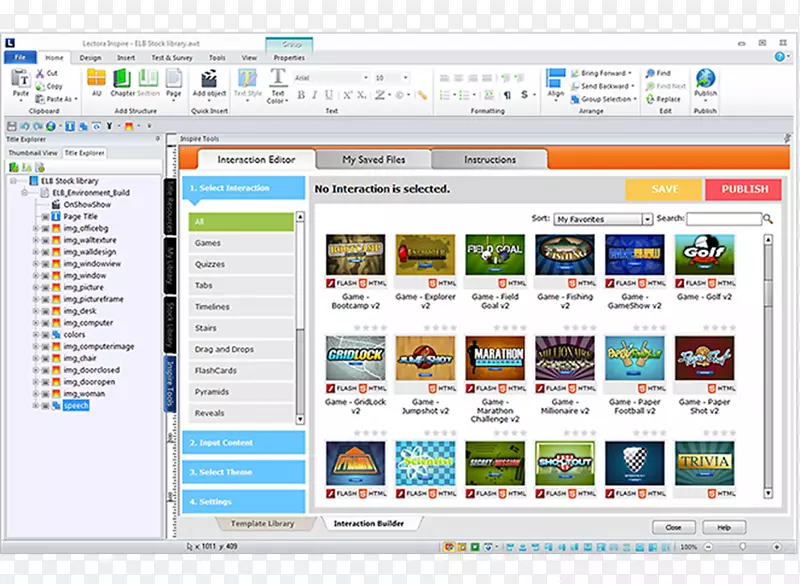Click the Publish globe icon

pos(706,78)
